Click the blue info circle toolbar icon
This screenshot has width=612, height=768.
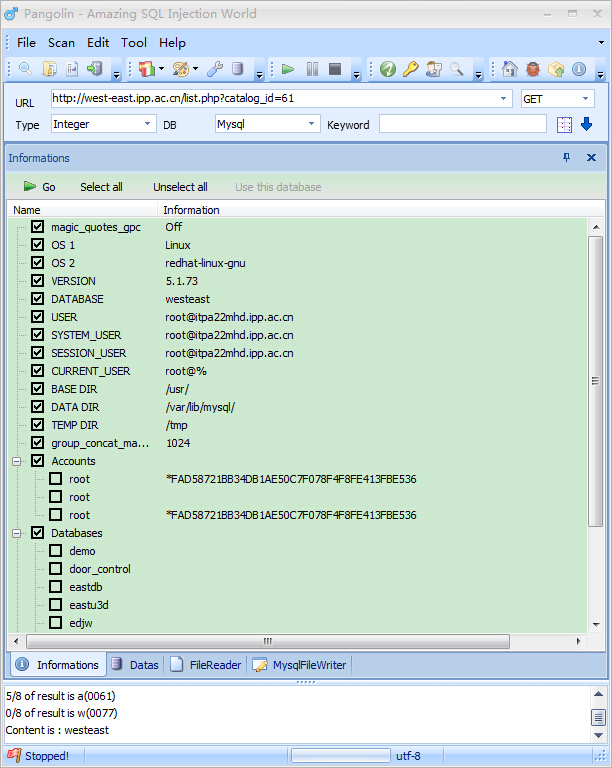pyautogui.click(x=579, y=69)
